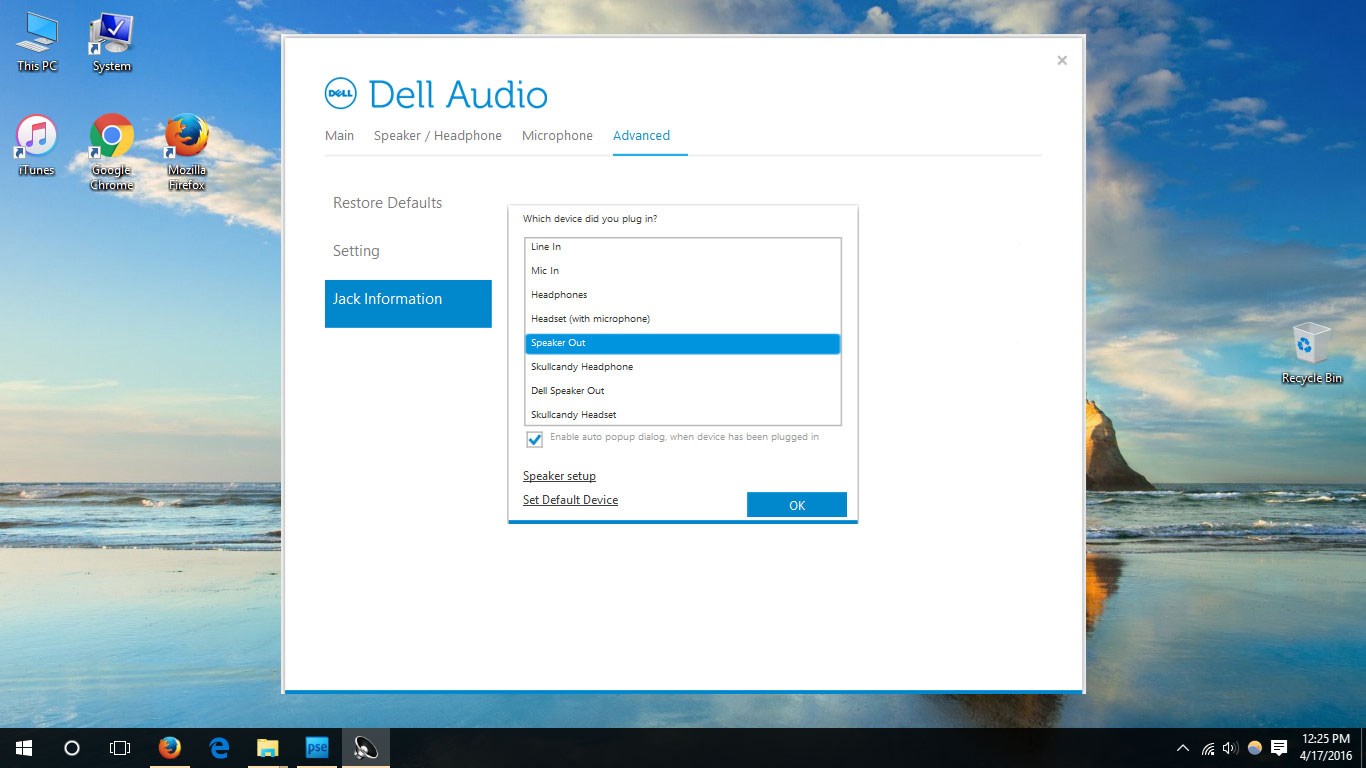Open the clock and date flyout
Screen dimensions: 1366x768
pos(1325,747)
